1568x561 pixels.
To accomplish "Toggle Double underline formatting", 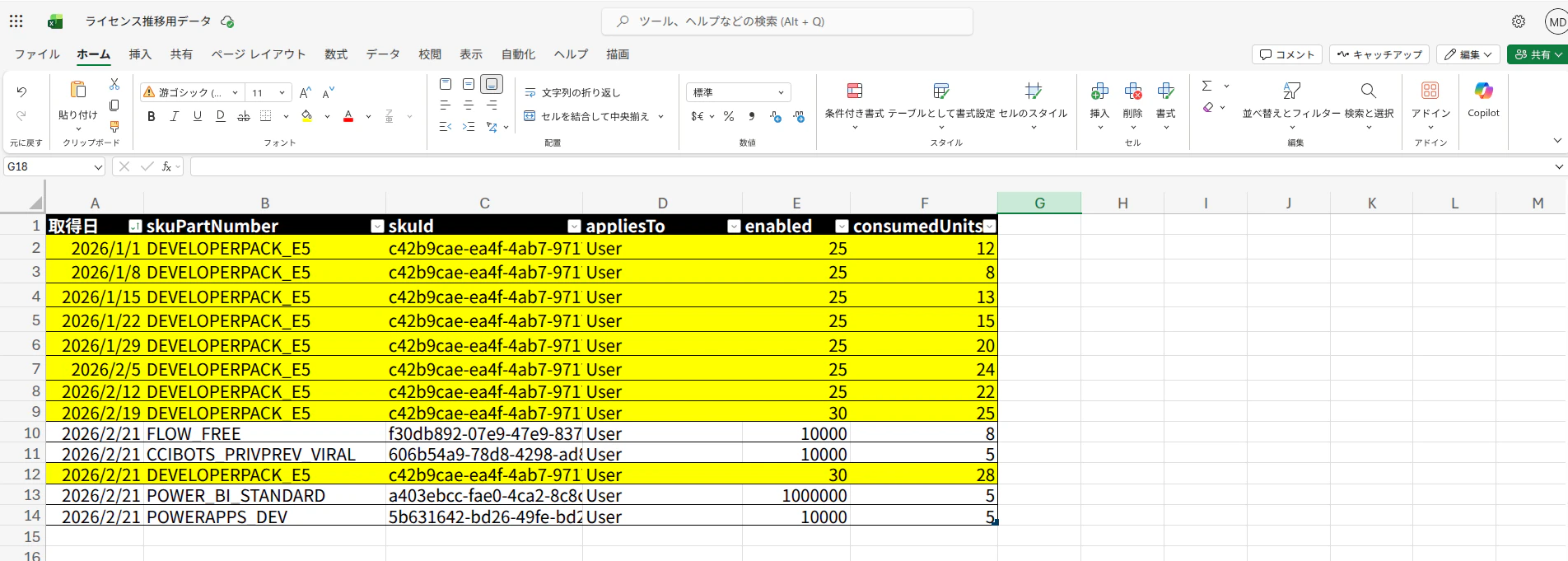I will point(221,117).
